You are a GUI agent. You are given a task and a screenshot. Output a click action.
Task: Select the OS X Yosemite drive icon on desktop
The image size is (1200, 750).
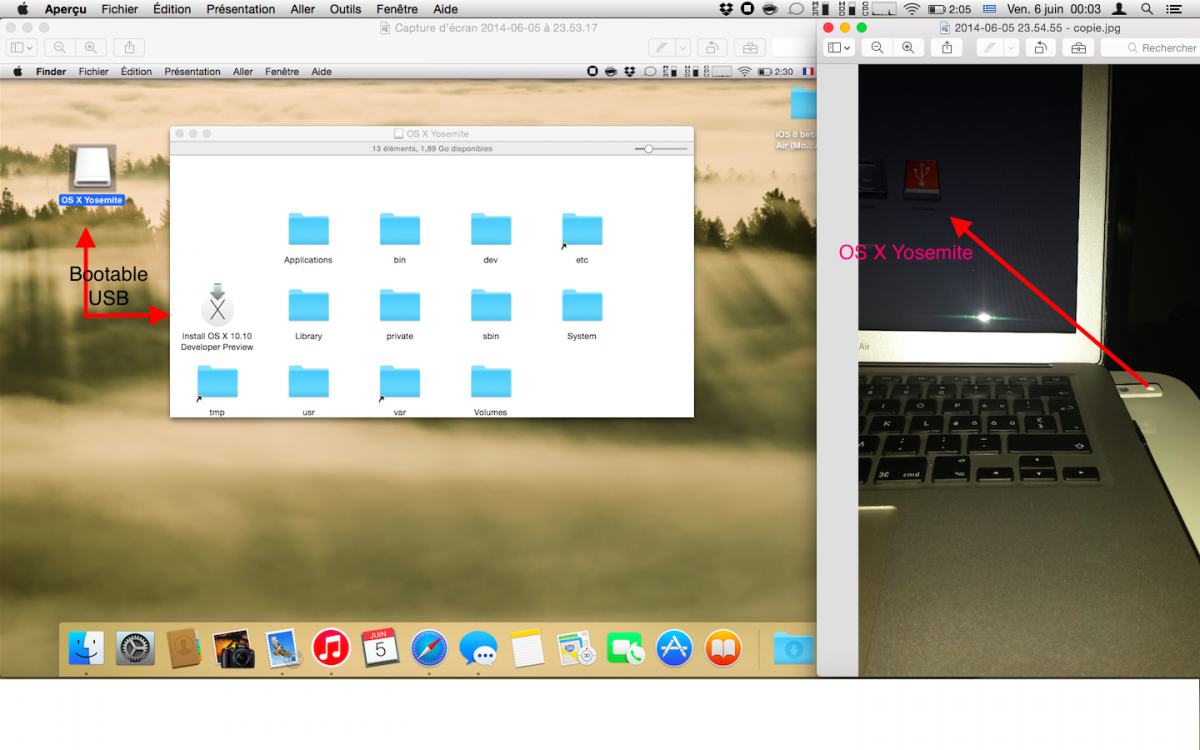tap(92, 167)
